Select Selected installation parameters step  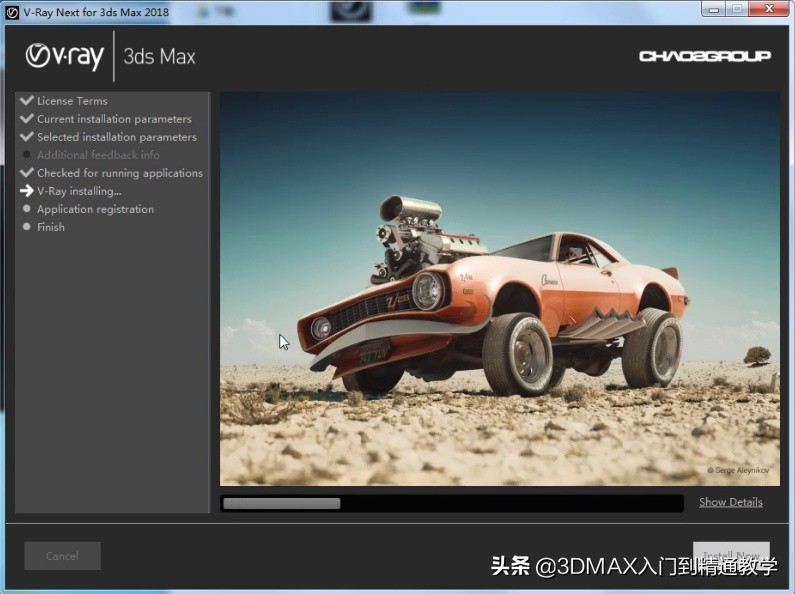pyautogui.click(x=117, y=137)
